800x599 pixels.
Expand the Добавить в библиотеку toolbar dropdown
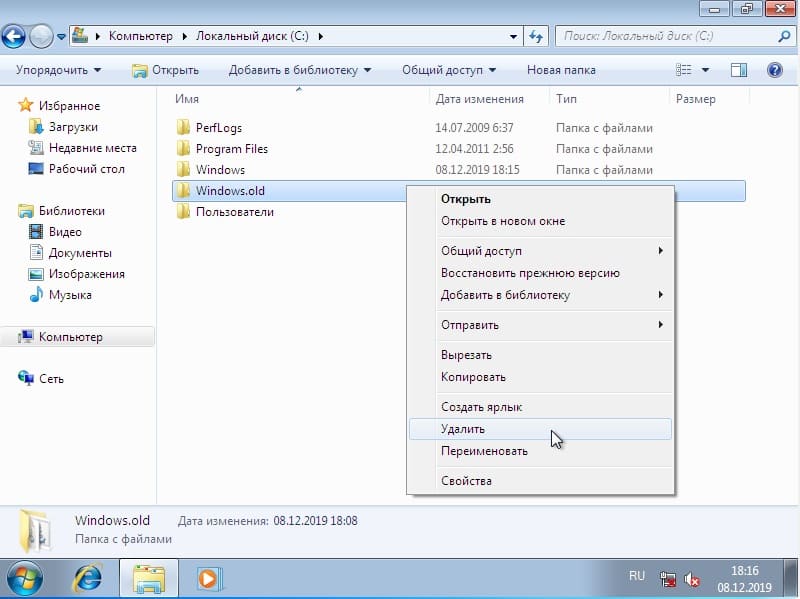(x=299, y=70)
